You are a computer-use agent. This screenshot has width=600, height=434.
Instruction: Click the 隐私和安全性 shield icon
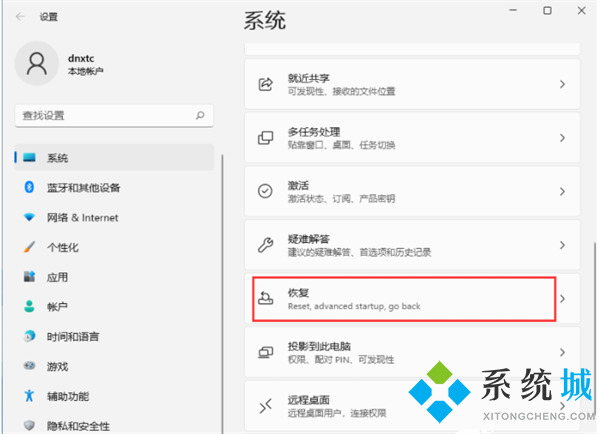click(29, 425)
